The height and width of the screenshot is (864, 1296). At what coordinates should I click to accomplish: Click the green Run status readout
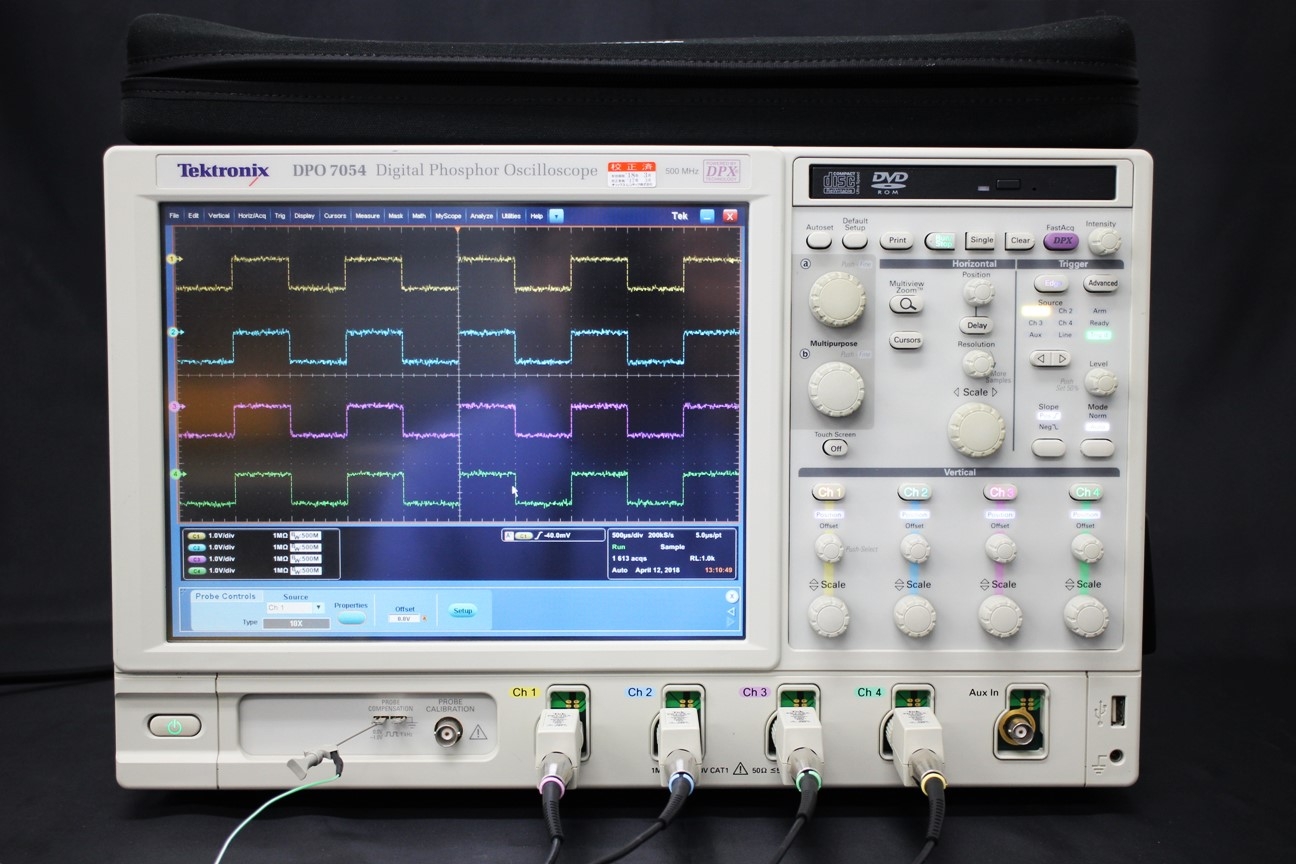pyautogui.click(x=619, y=547)
